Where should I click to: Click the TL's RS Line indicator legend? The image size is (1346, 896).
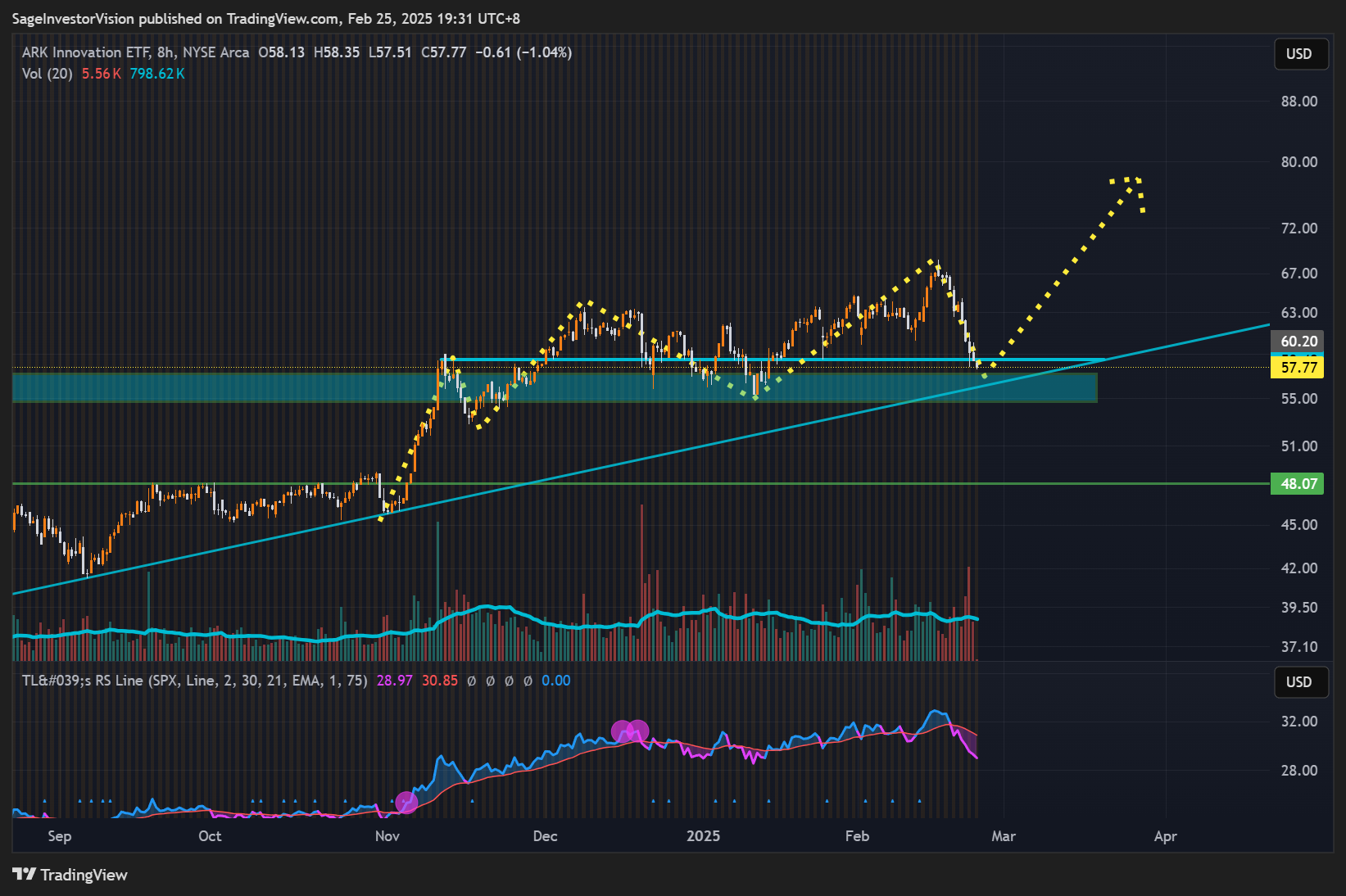194,681
